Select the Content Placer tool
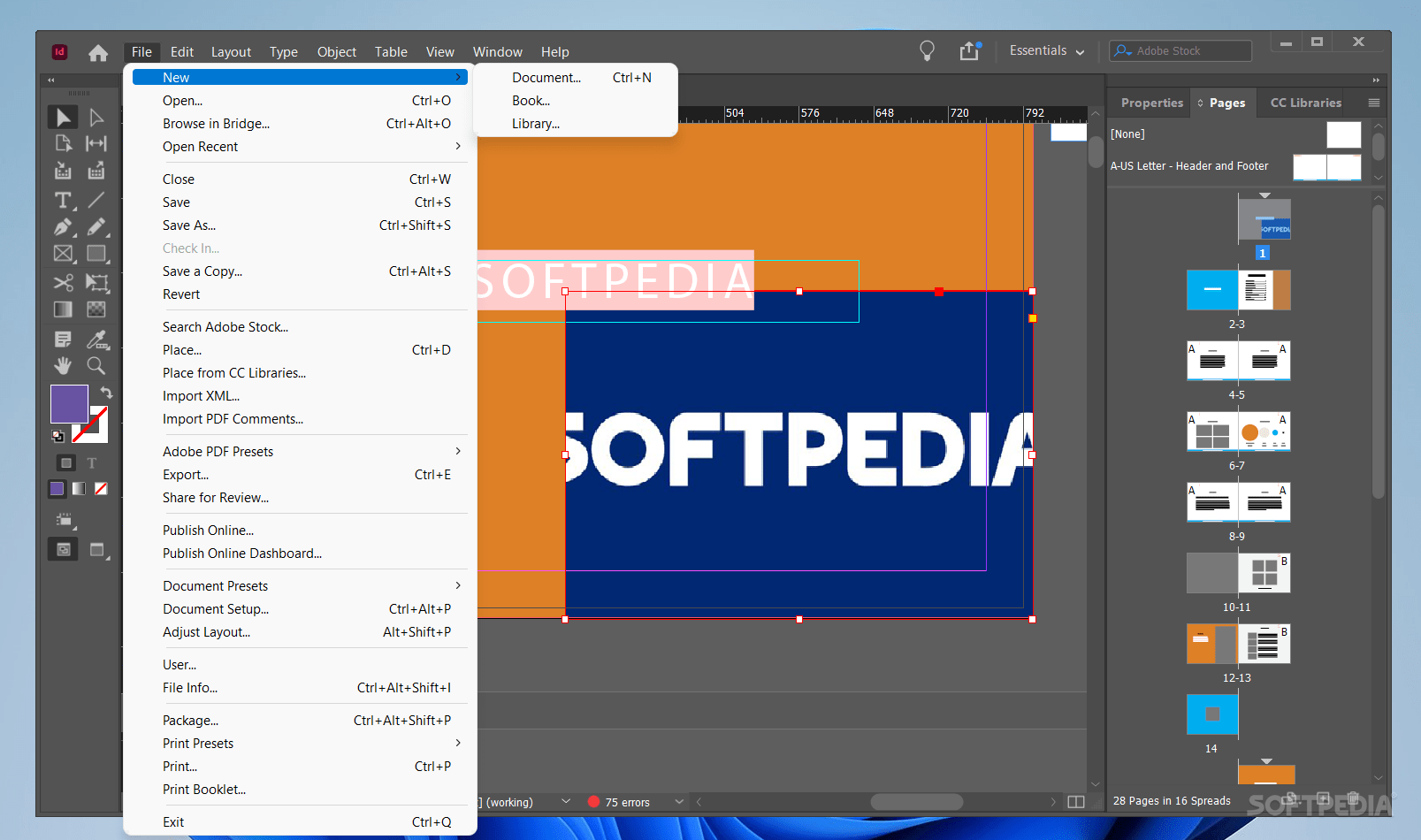 point(96,171)
